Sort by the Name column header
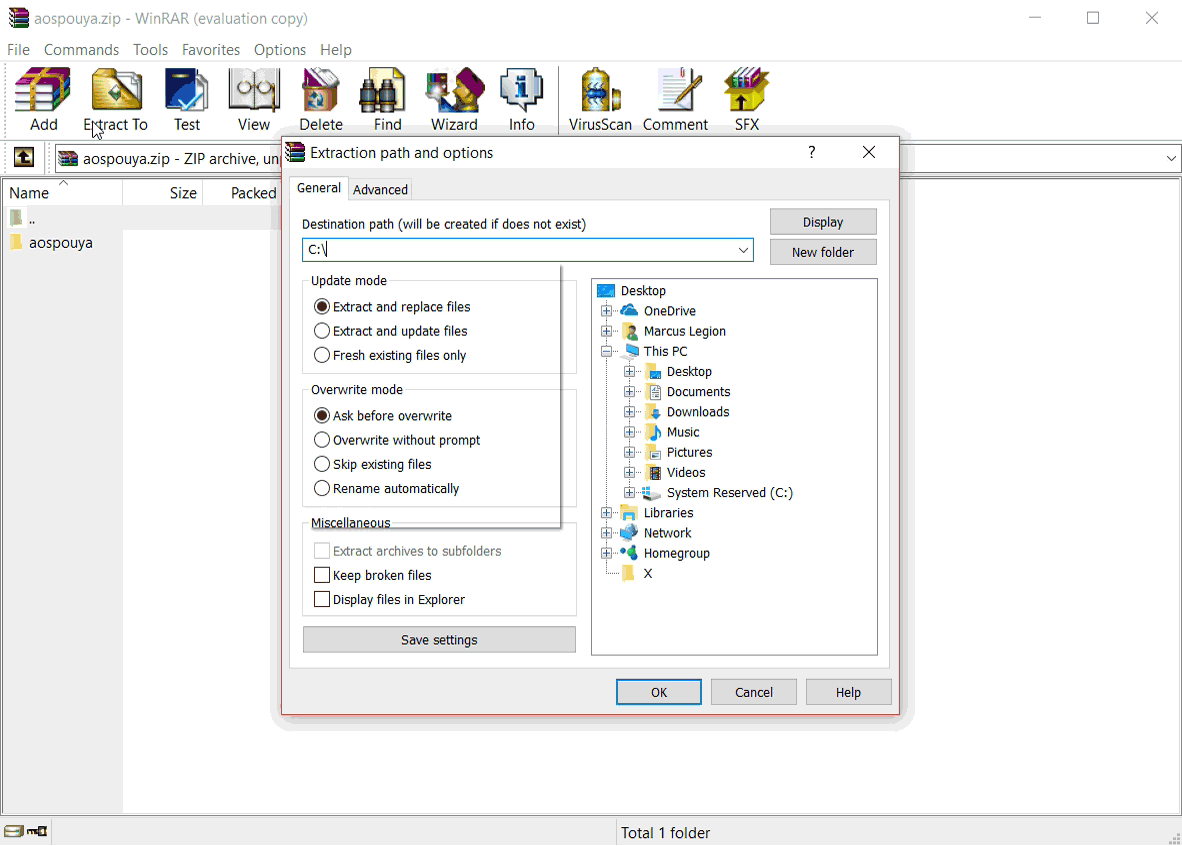Screen dimensions: 1182x846 pos(62,193)
